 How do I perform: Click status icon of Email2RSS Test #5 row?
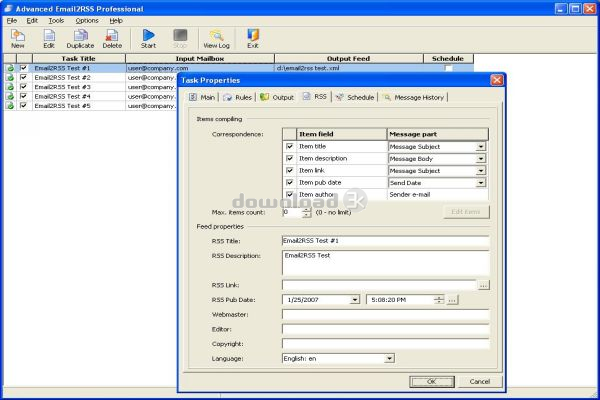tap(10, 106)
